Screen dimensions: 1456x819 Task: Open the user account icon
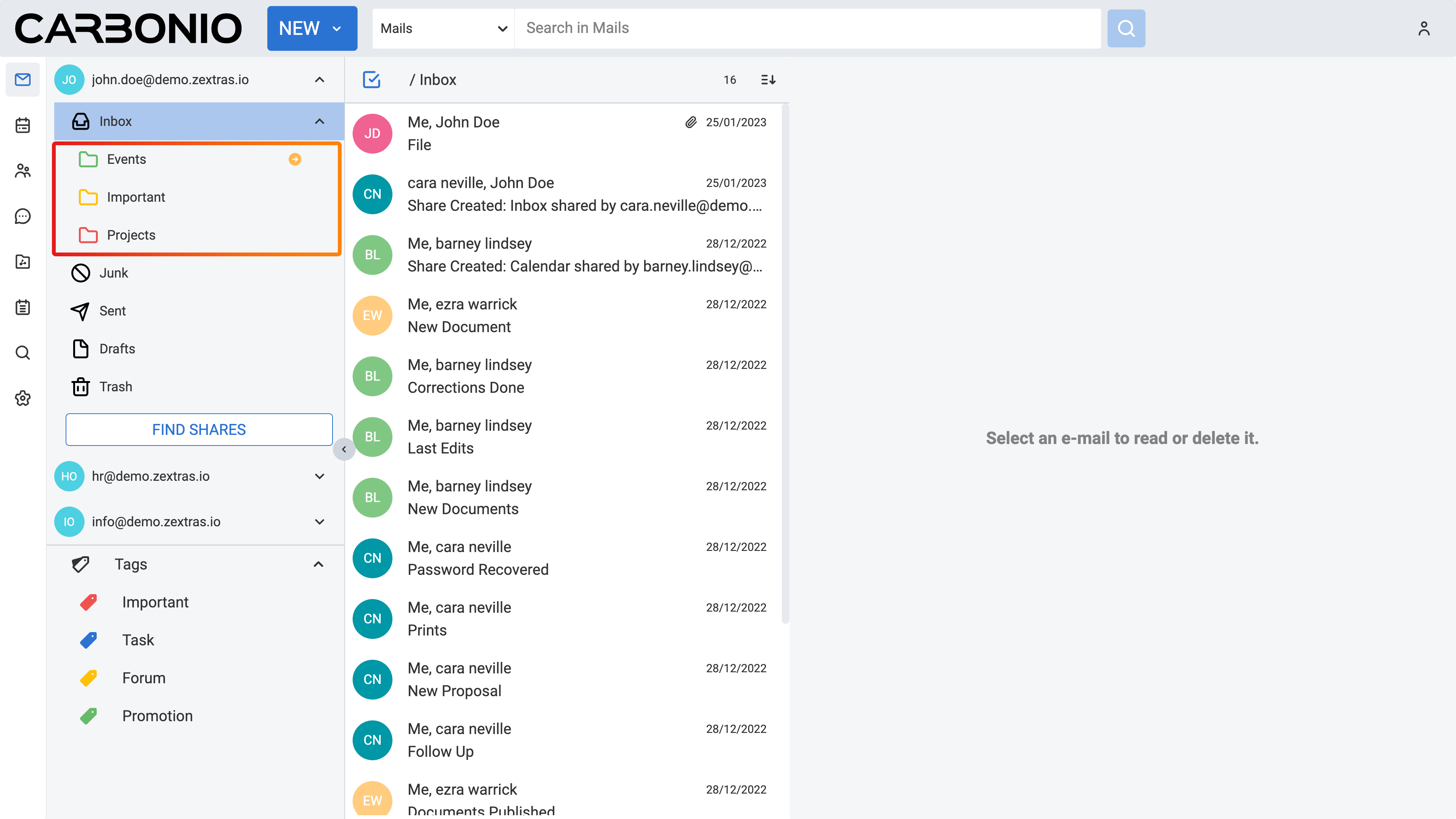tap(1423, 28)
